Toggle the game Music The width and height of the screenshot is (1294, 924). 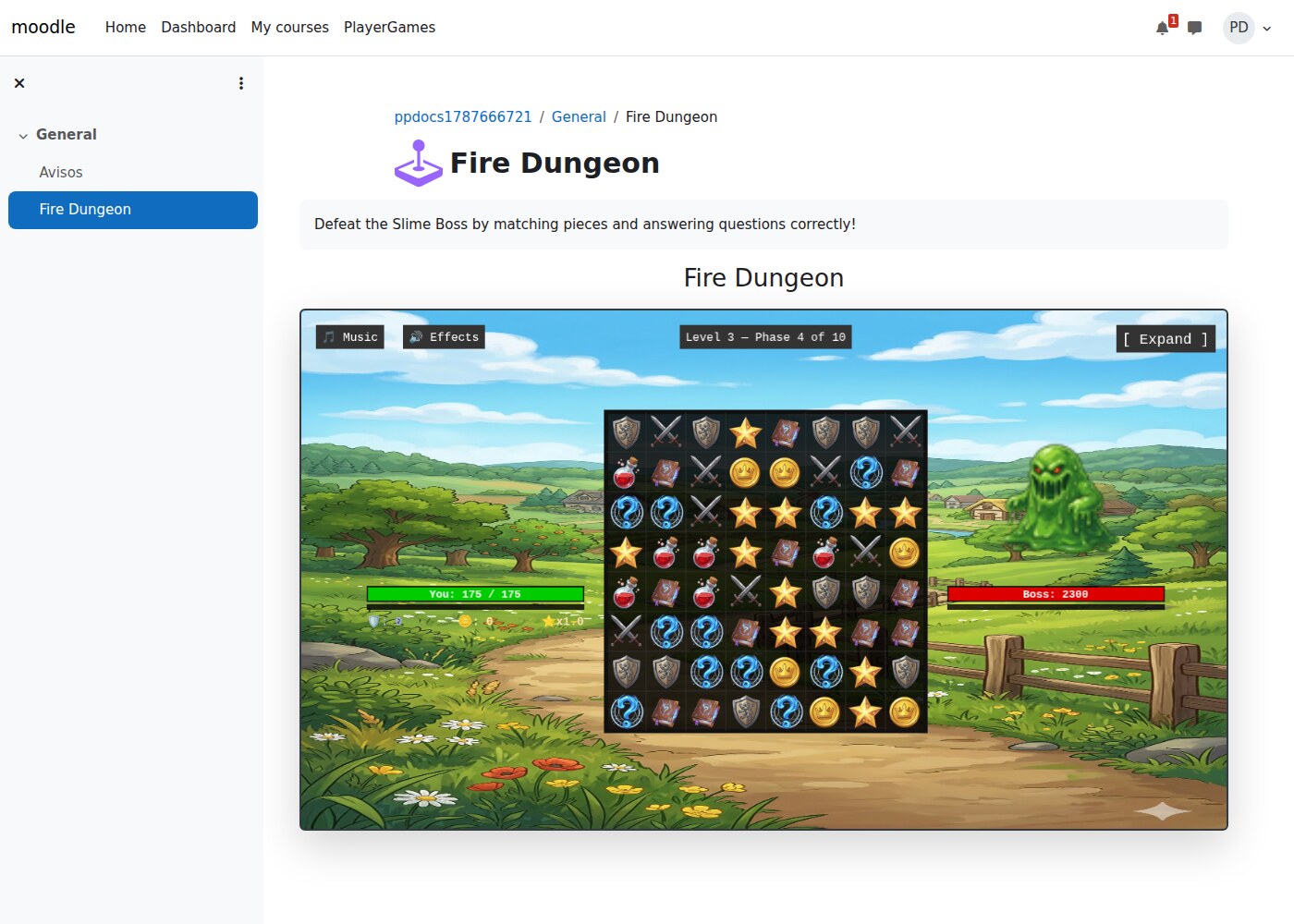(x=350, y=337)
